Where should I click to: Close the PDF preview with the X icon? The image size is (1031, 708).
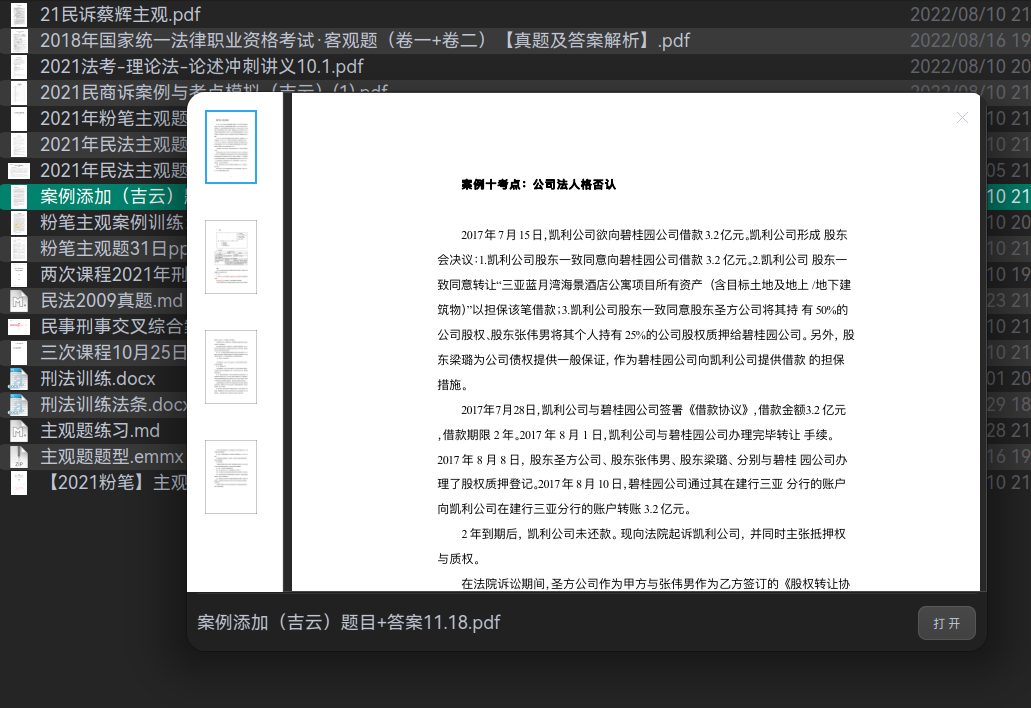click(x=962, y=118)
